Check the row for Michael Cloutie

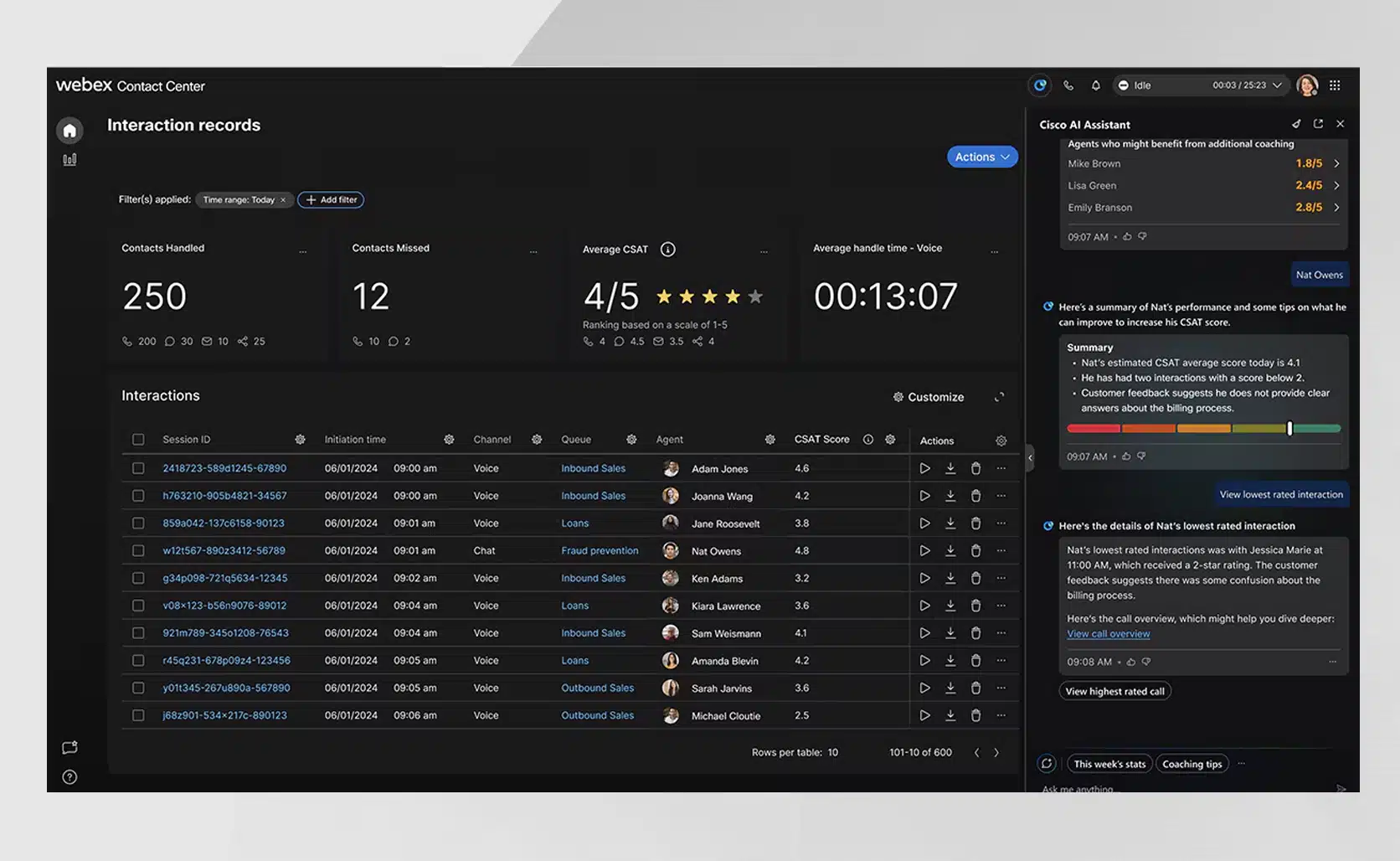(x=138, y=715)
